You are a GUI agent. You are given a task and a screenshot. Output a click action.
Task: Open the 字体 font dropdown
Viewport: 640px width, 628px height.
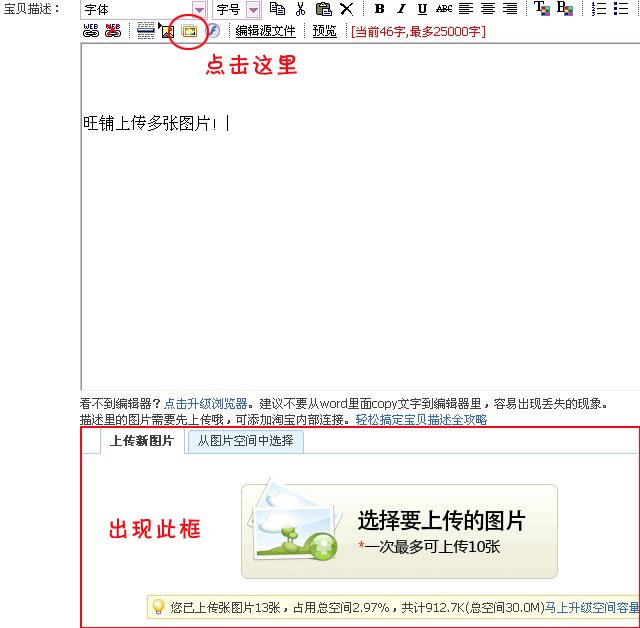(x=144, y=9)
